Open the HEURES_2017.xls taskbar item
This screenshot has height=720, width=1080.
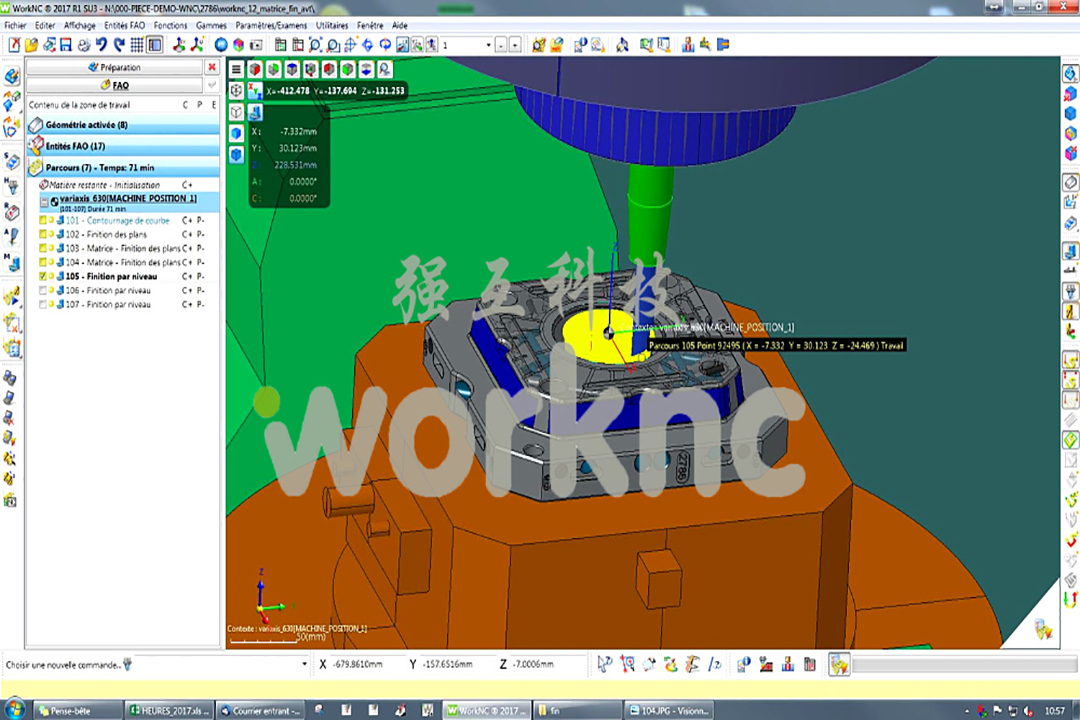point(169,710)
